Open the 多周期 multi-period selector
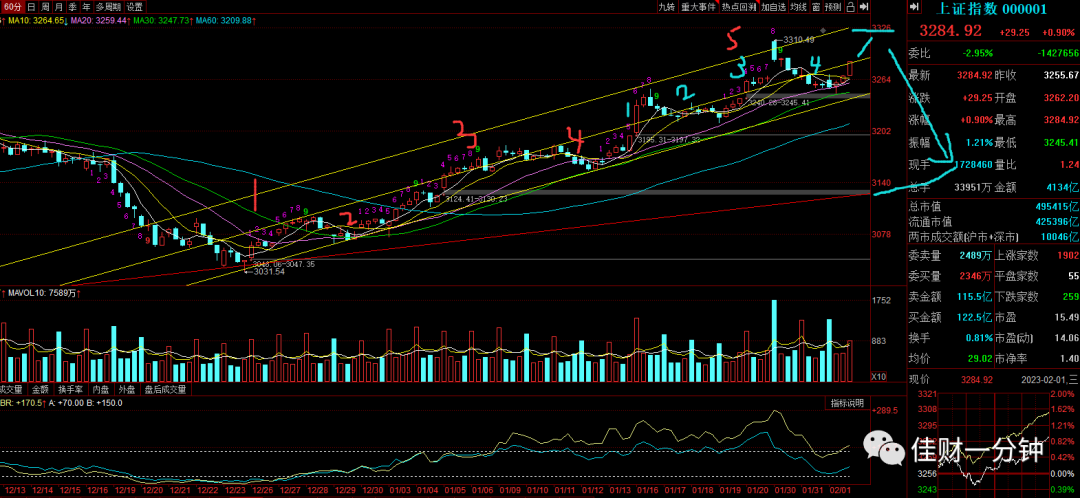This screenshot has width=1080, height=498. [109, 7]
